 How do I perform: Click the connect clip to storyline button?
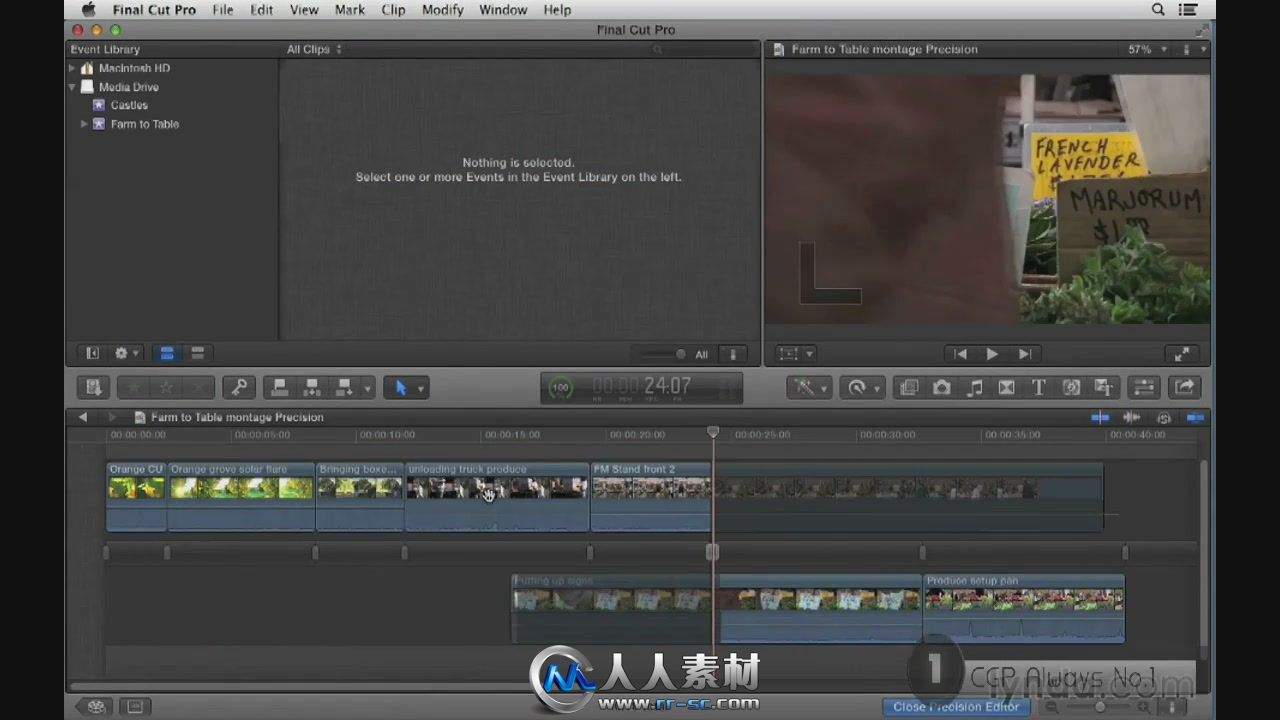[280, 387]
